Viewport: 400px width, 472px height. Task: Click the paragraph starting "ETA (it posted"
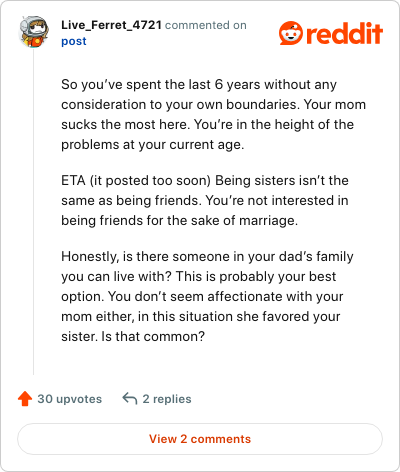[205, 200]
